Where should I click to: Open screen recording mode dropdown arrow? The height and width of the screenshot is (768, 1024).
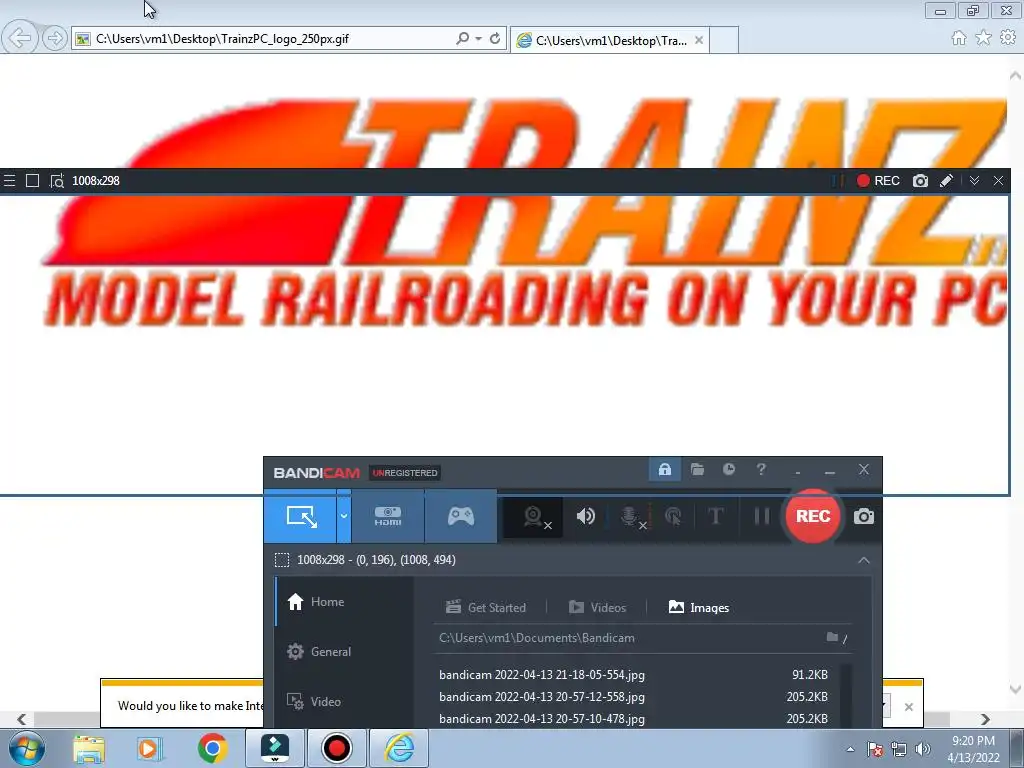click(344, 516)
